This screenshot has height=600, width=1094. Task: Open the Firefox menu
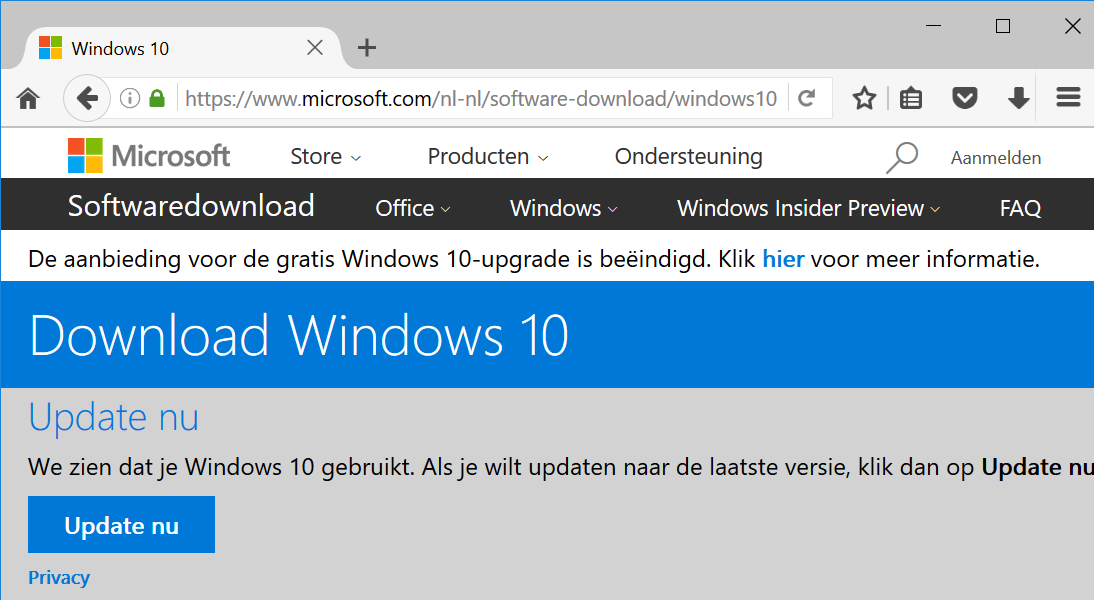1068,97
